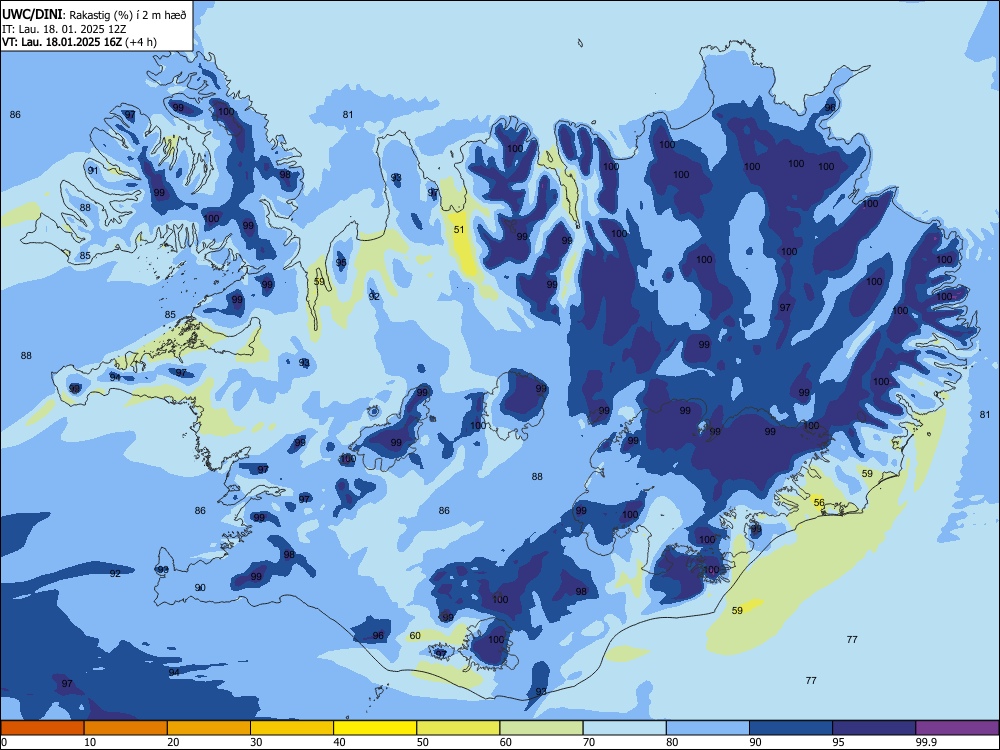Click the 'IT: Lau. 18. 01. 2025 12Z' line
The height and width of the screenshot is (750, 1000).
[x=64, y=29]
